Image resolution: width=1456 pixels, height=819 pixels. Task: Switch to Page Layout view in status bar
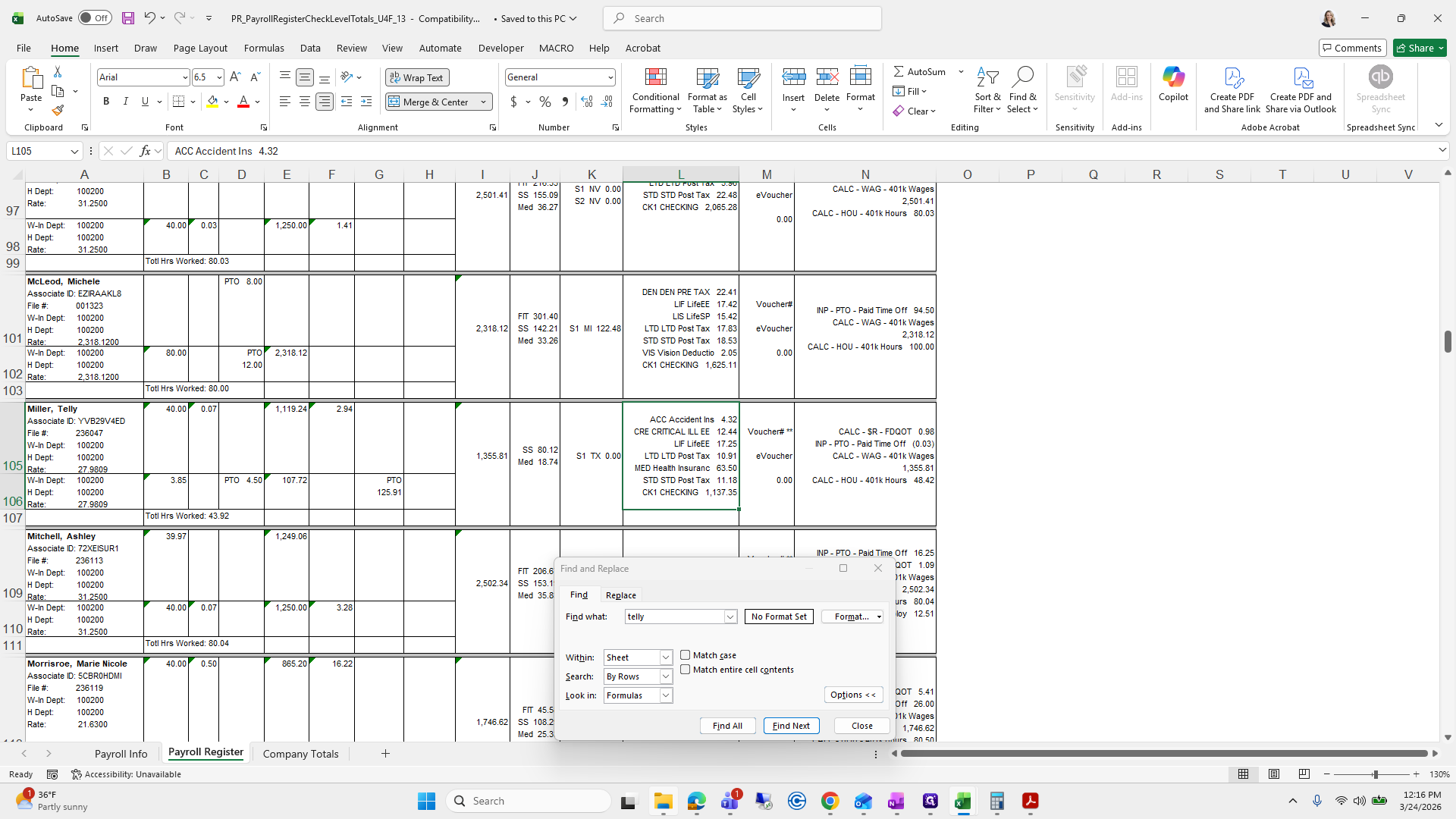tap(1274, 774)
